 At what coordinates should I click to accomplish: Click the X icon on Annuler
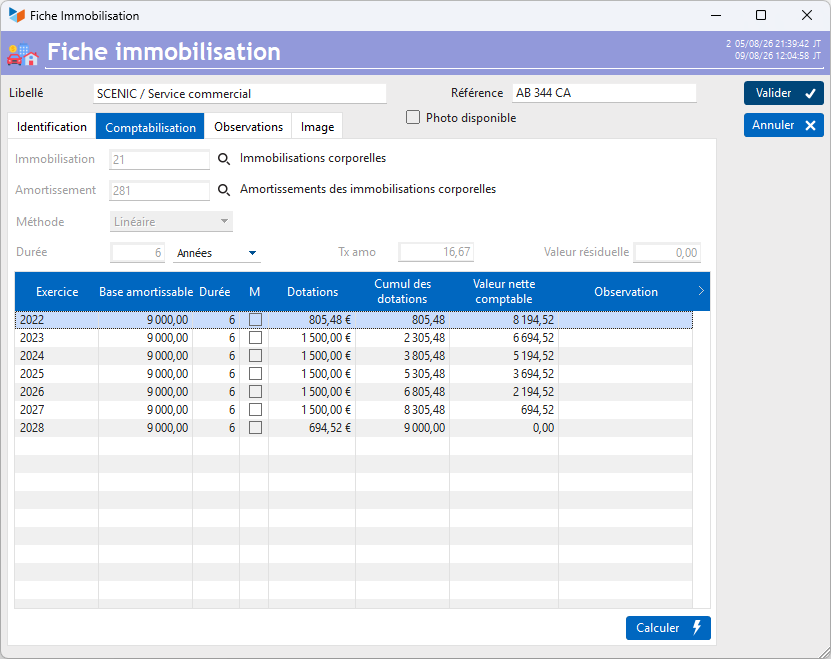point(810,126)
